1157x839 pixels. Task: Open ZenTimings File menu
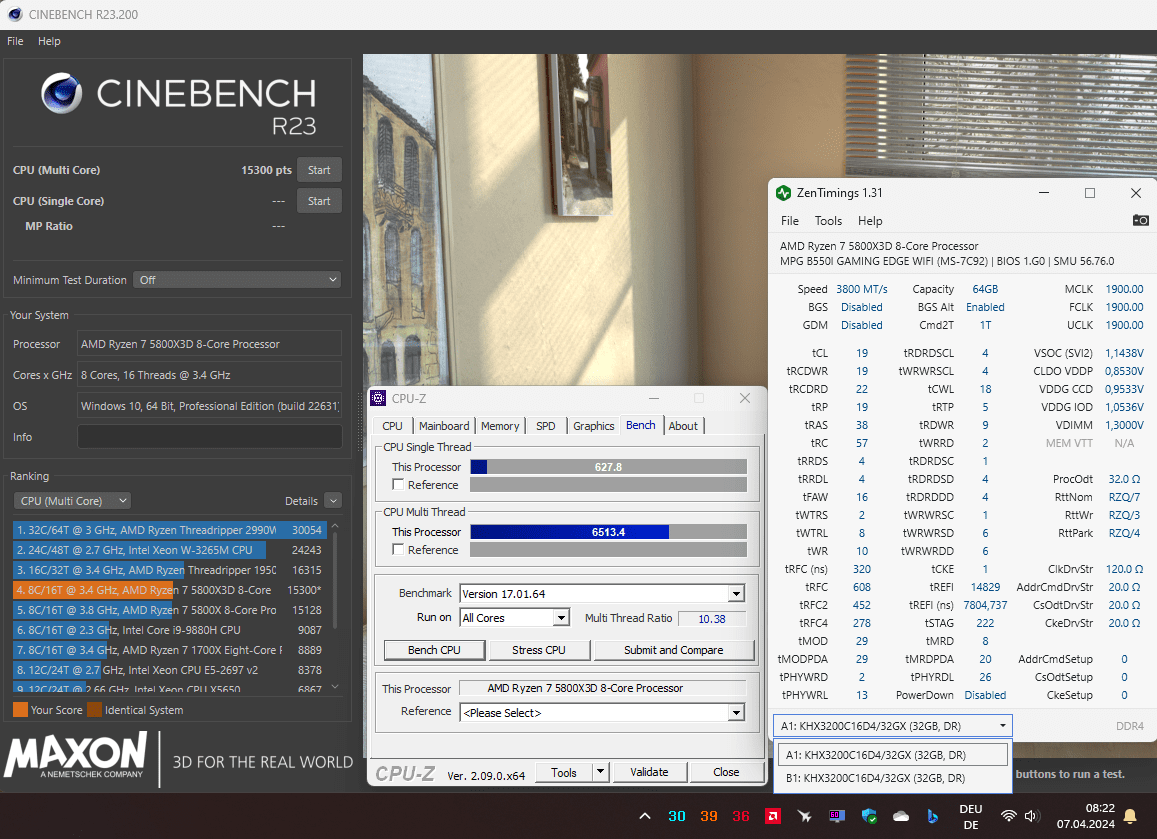click(790, 221)
